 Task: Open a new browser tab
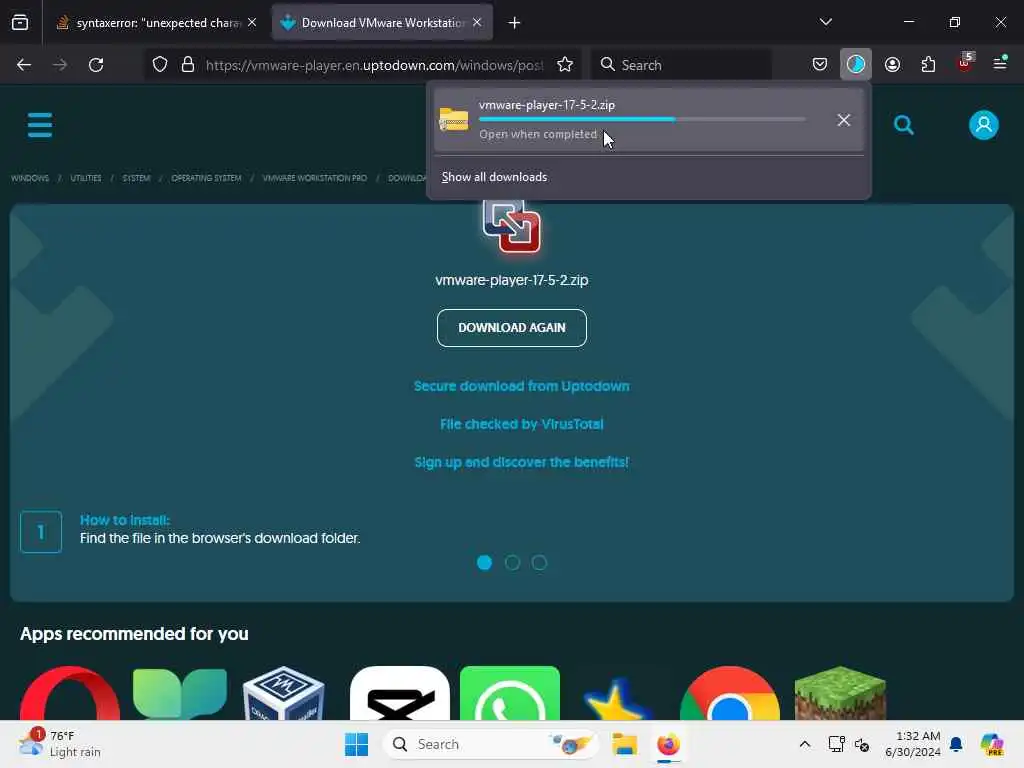pyautogui.click(x=515, y=23)
